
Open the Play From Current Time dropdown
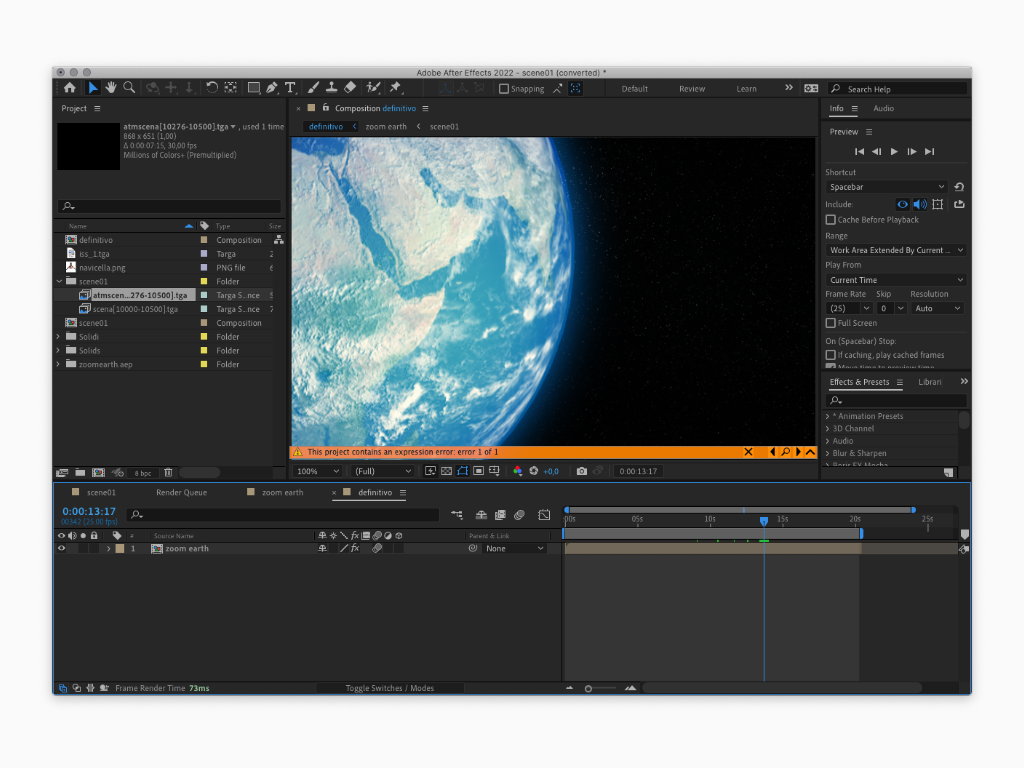[x=895, y=280]
